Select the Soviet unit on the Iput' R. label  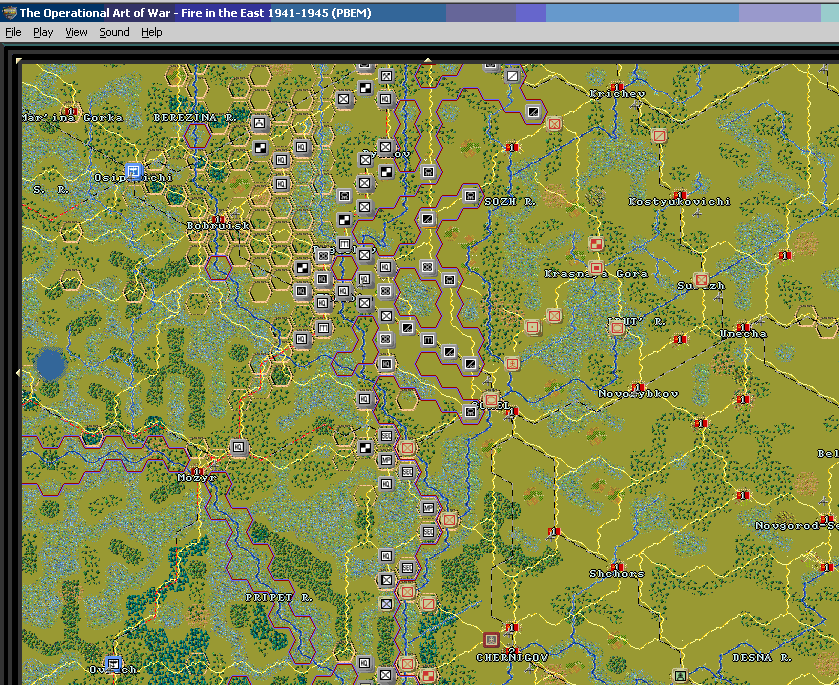point(617,327)
